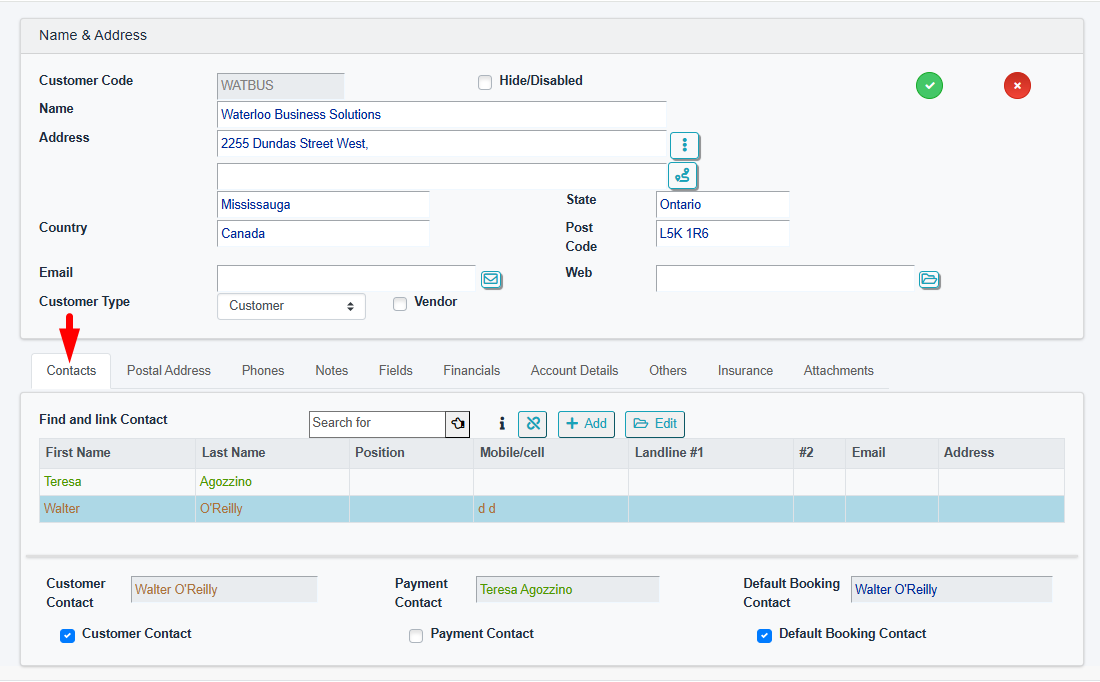Check the Payment Contact checkbox
The width and height of the screenshot is (1100, 682).
tap(416, 636)
